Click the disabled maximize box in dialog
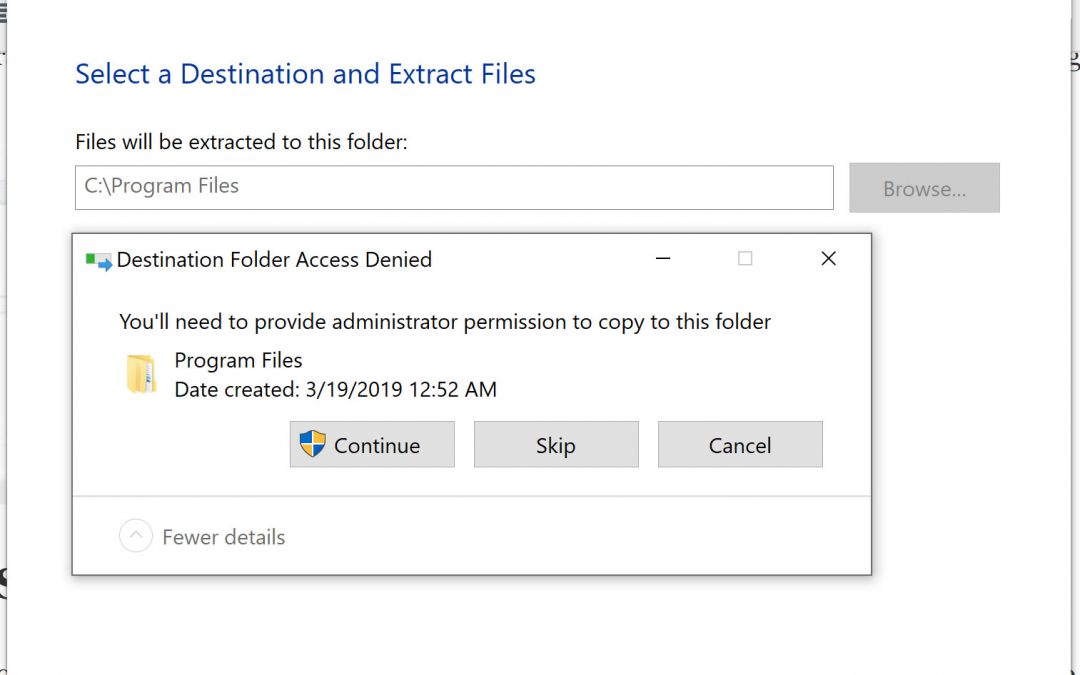The width and height of the screenshot is (1080, 675). coord(745,259)
